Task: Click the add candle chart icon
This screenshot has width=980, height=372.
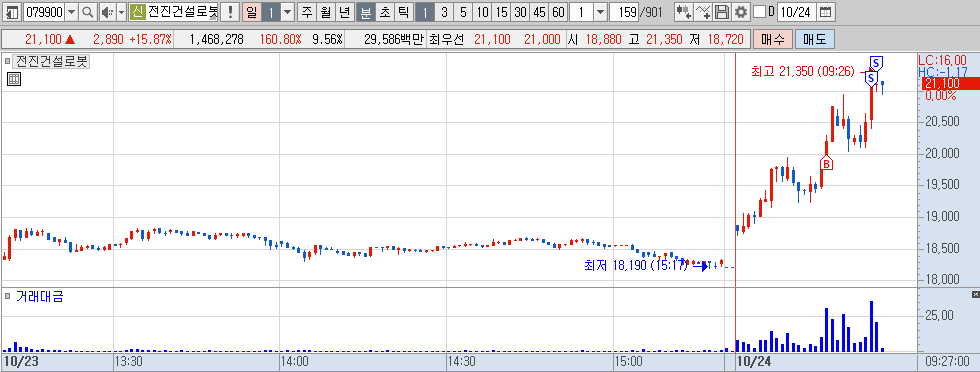Action: pyautogui.click(x=684, y=12)
